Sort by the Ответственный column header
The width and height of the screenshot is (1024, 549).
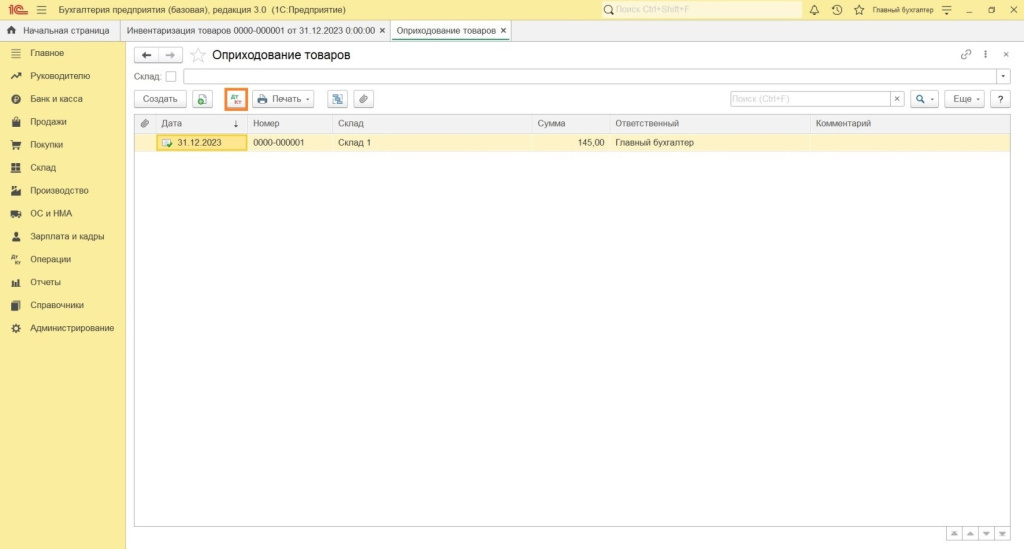709,123
